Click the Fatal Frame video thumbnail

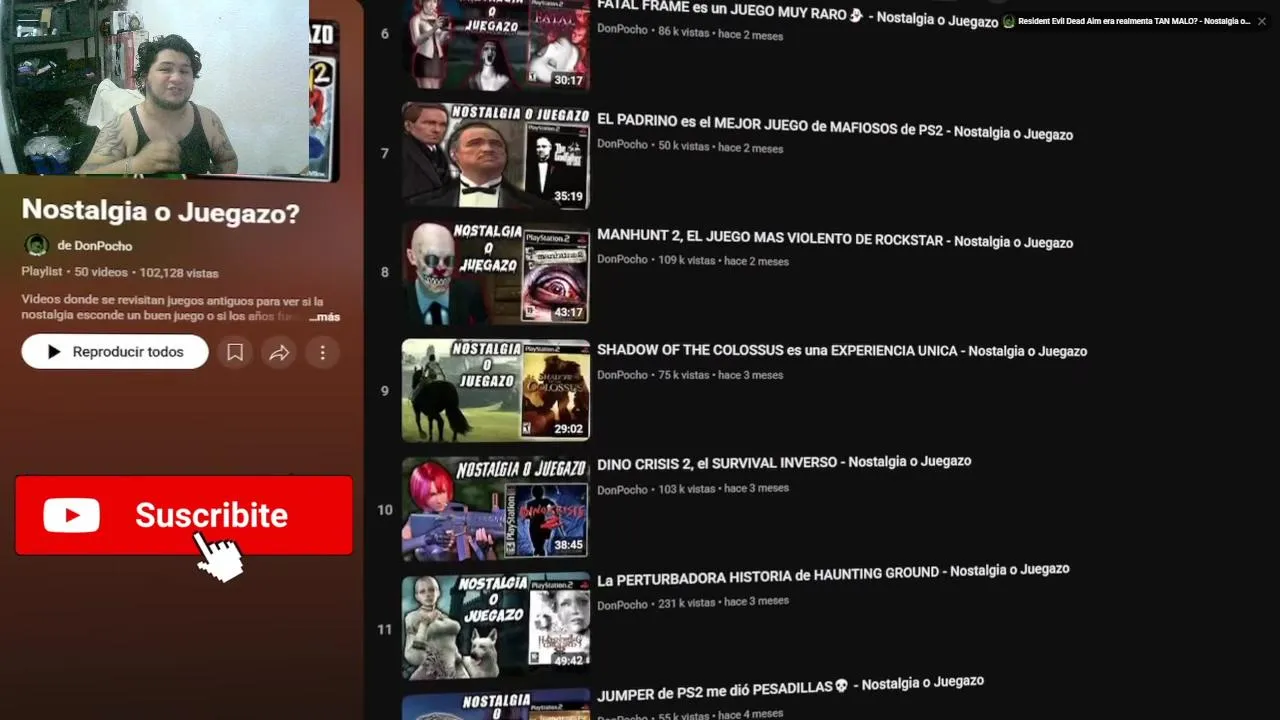(496, 45)
